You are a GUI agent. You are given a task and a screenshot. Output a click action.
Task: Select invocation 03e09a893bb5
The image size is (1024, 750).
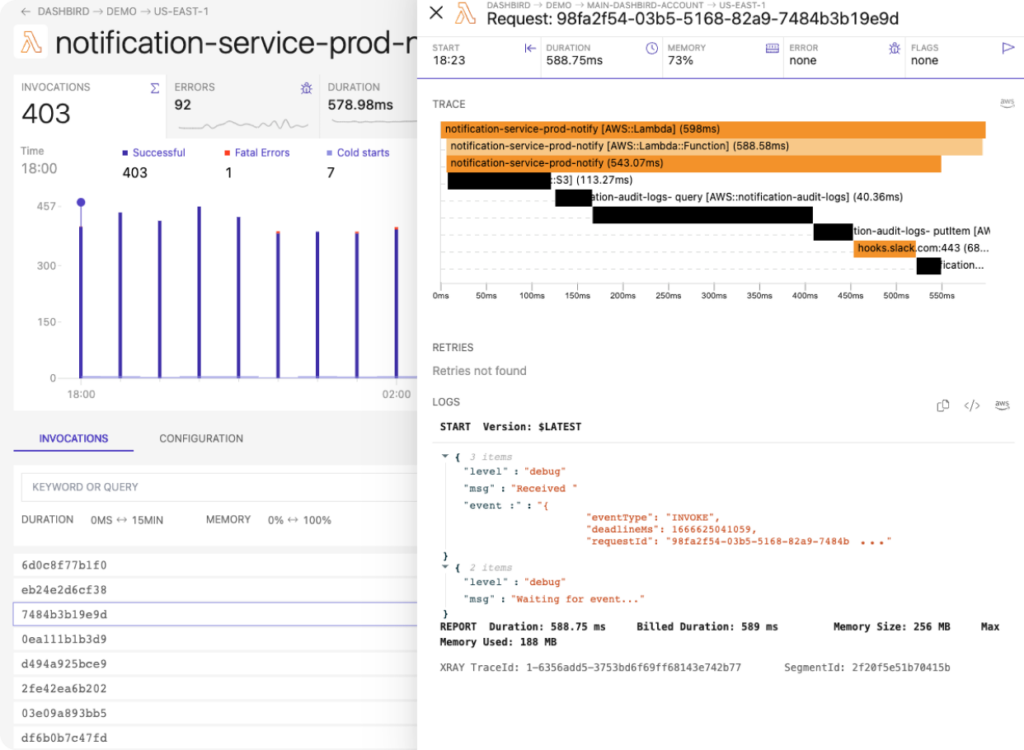[215, 713]
